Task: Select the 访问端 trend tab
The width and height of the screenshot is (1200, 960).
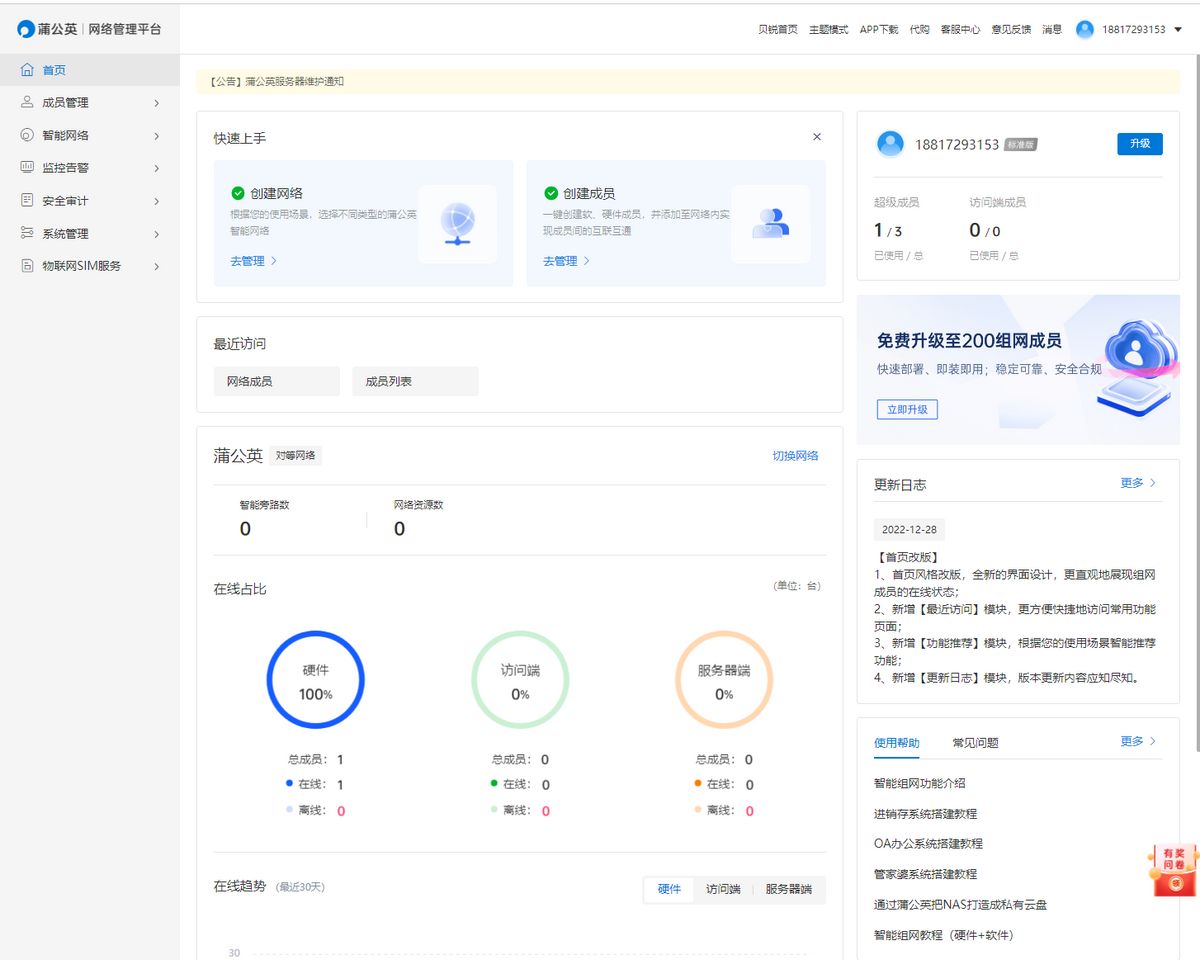Action: (x=723, y=889)
